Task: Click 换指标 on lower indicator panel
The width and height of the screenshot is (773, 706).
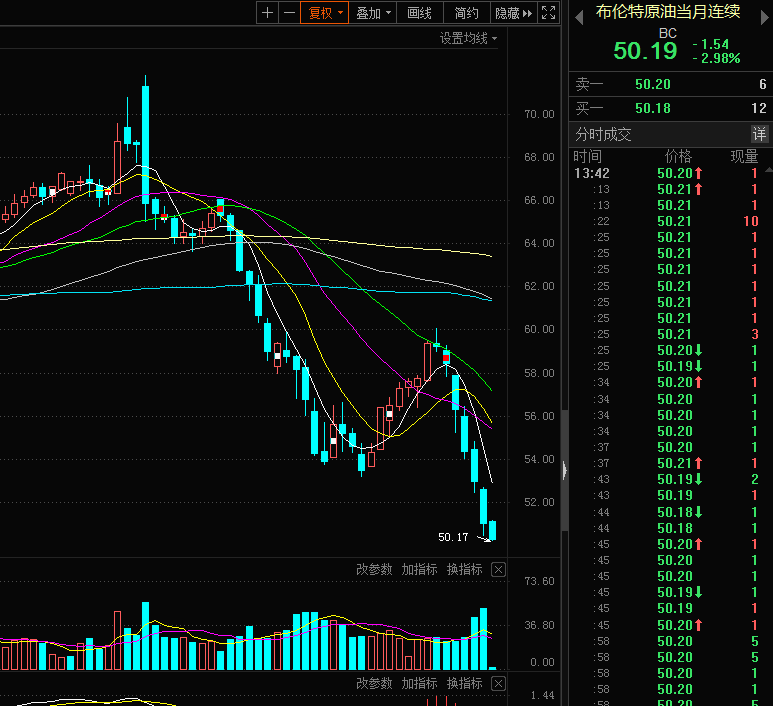Action: 464,683
